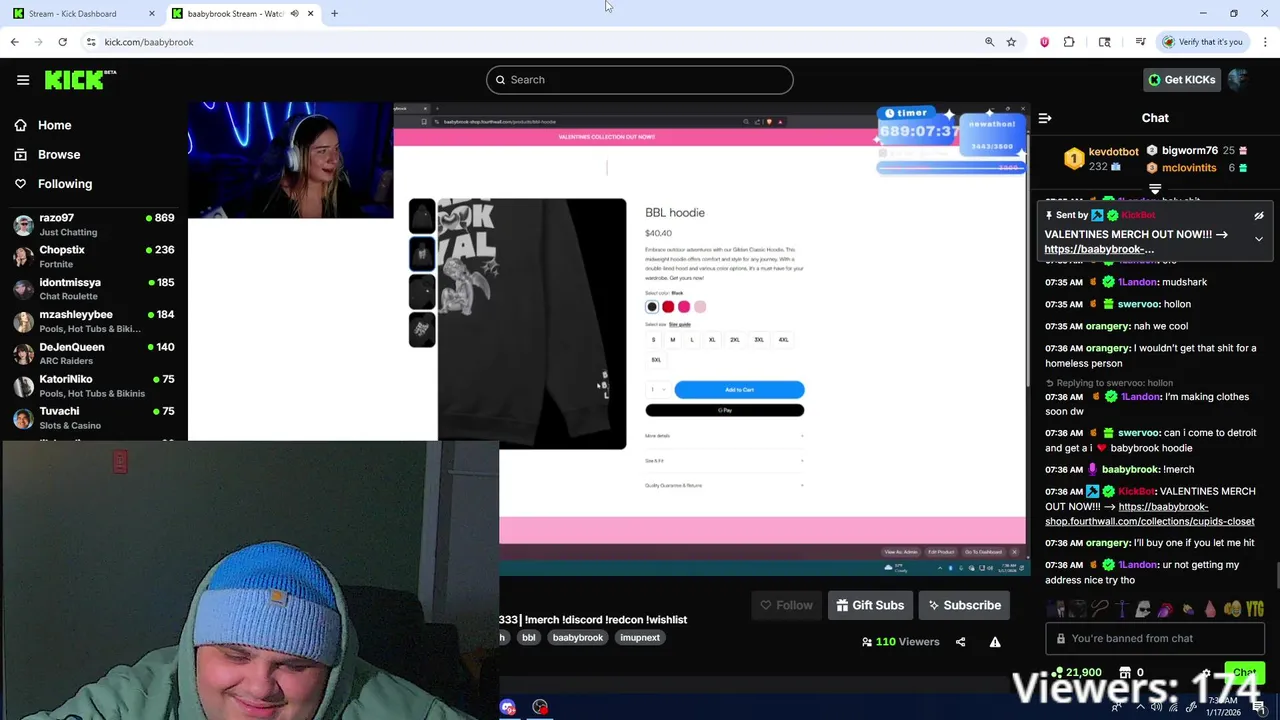
Task: Open chat settings gear icon
Action: 1206,673
